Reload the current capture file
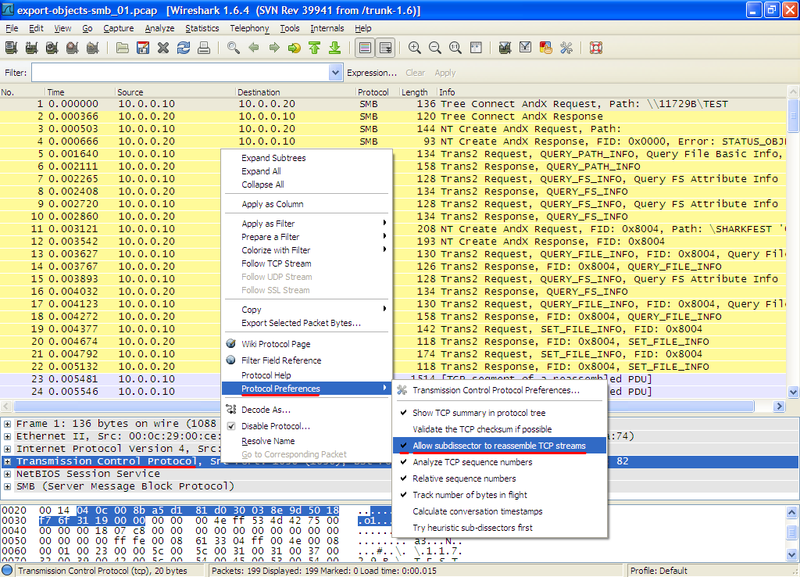Image resolution: width=800 pixels, height=577 pixels. coord(184,48)
